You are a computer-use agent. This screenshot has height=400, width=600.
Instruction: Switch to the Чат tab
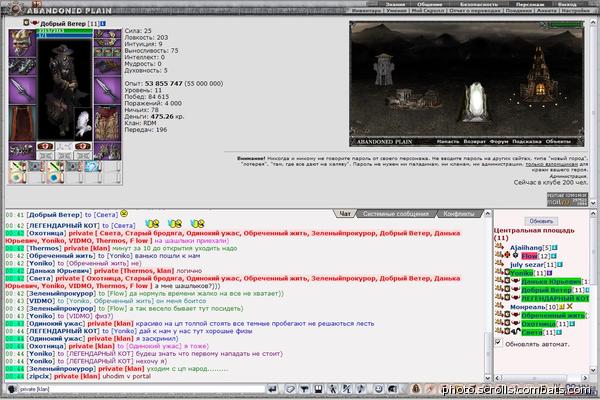pyautogui.click(x=345, y=214)
